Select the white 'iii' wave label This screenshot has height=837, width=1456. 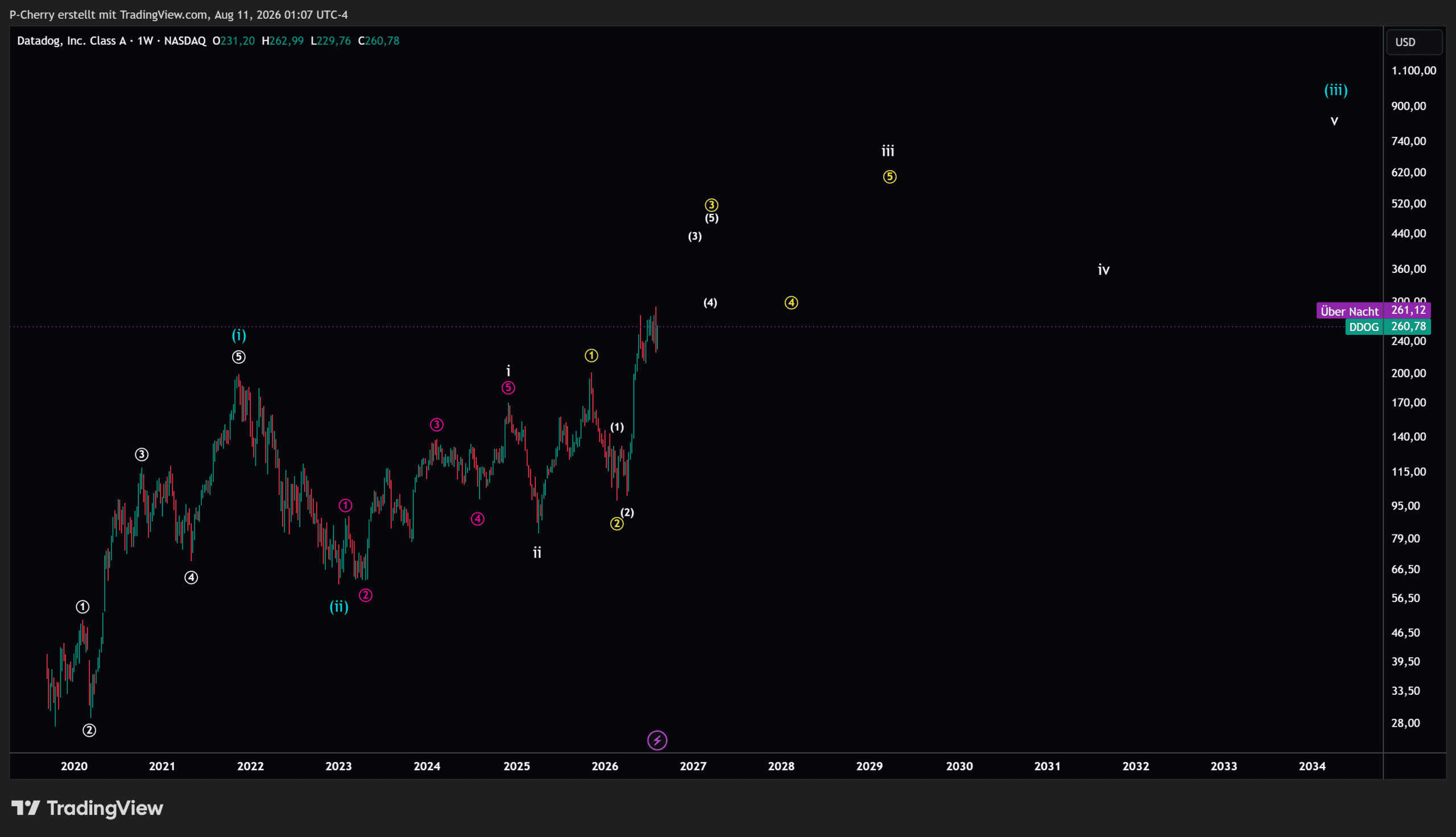pos(888,151)
